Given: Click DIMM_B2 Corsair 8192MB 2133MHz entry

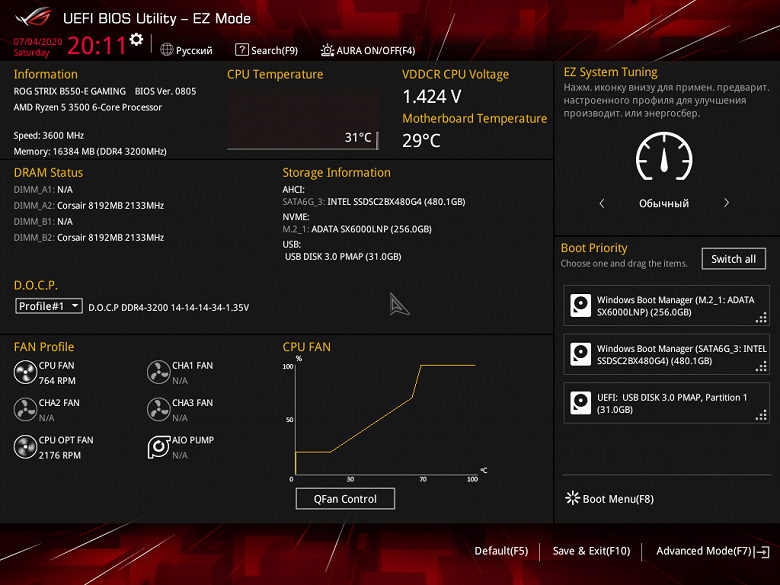Looking at the screenshot, I should tap(89, 237).
